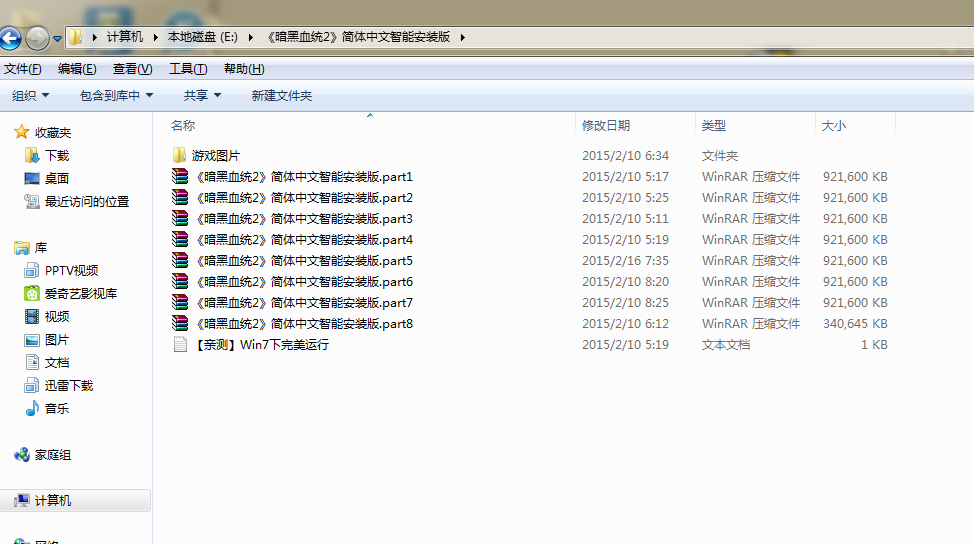Image resolution: width=974 pixels, height=544 pixels.
Task: Click the star icon of 收藏夹
Action: 22,132
